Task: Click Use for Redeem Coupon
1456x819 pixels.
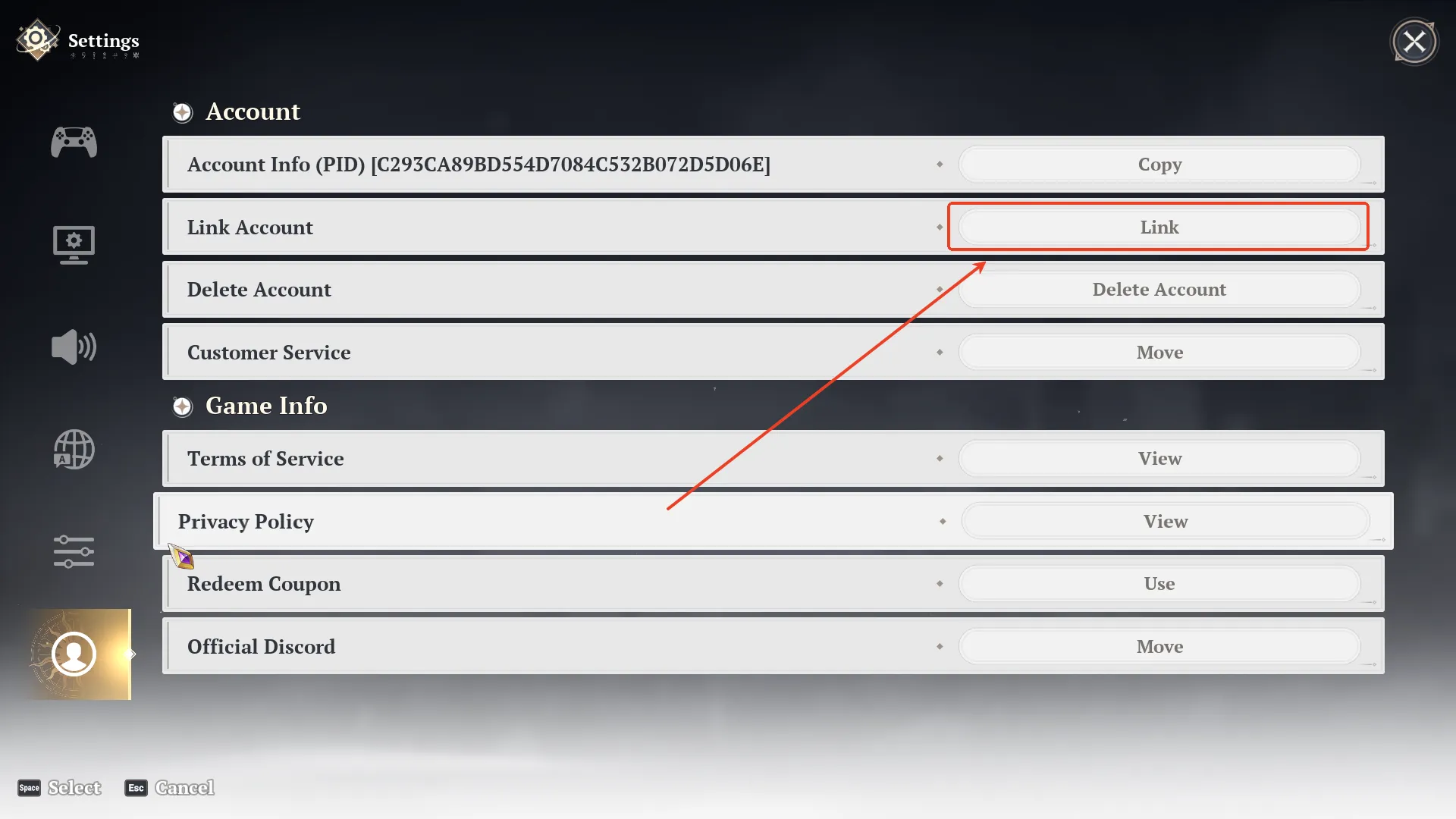Action: (x=1159, y=584)
